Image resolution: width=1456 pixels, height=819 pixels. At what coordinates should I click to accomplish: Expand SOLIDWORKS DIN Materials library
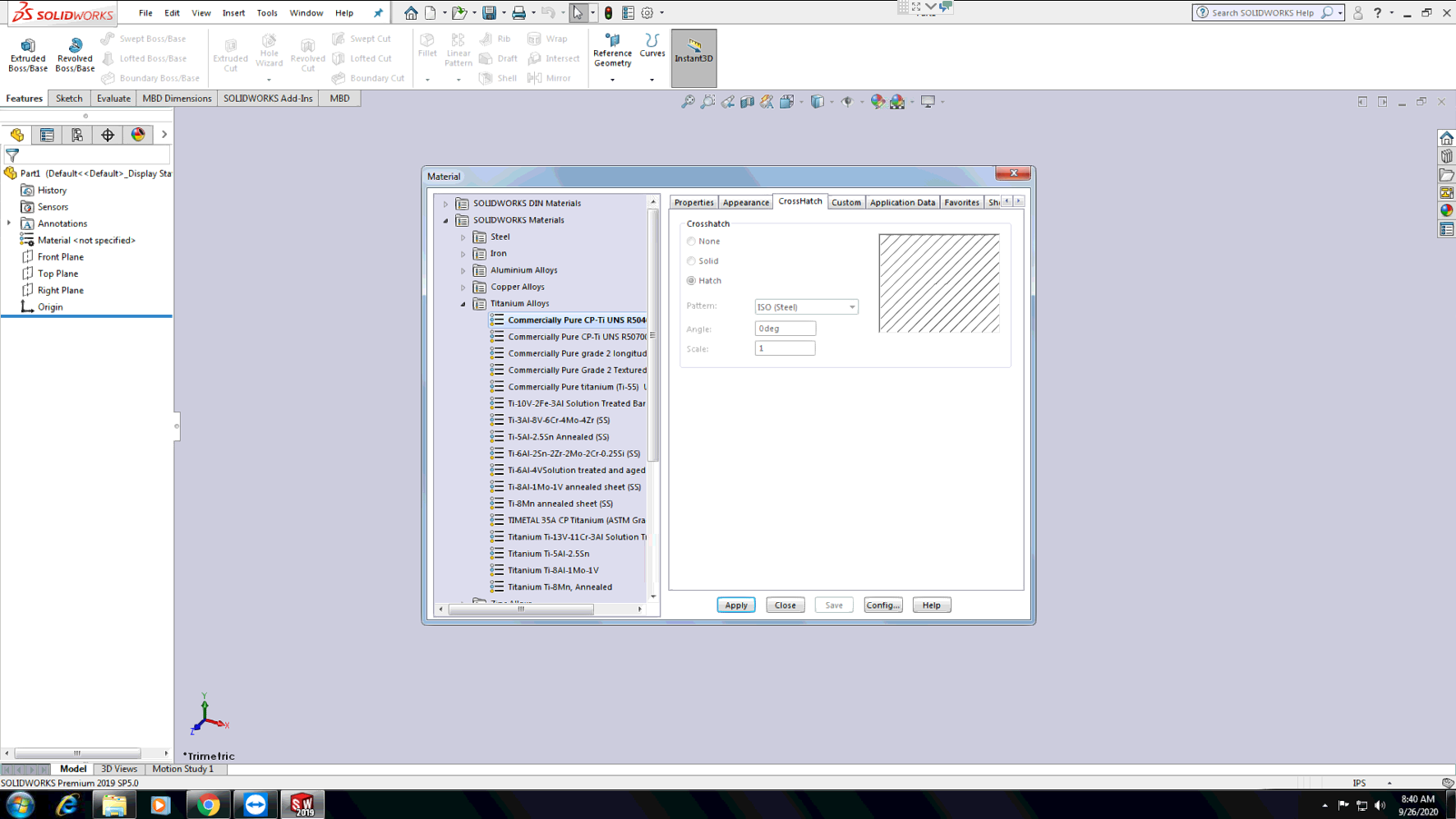pos(446,204)
